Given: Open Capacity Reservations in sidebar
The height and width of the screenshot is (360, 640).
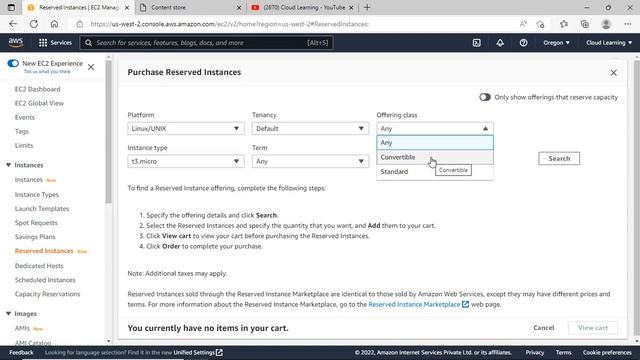Looking at the screenshot, I should point(47,294).
